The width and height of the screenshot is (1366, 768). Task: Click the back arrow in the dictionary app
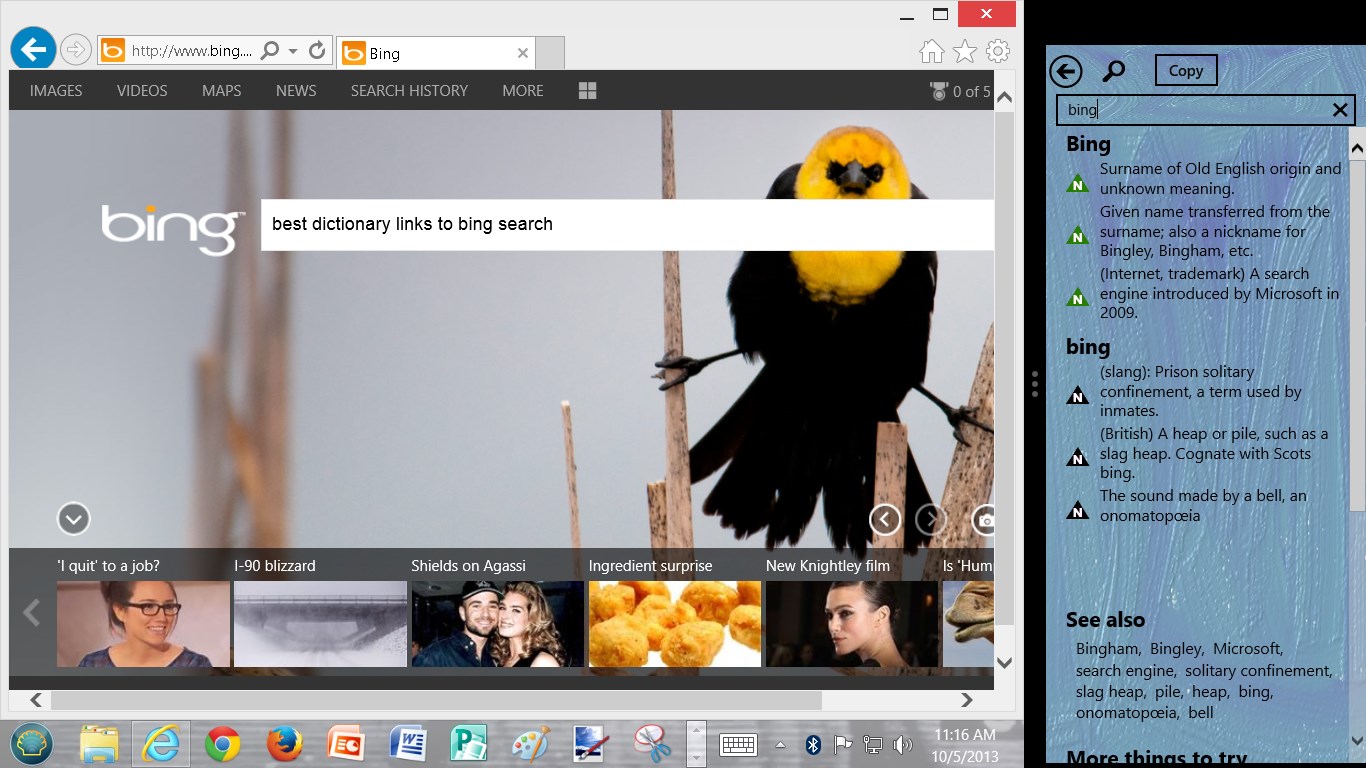tap(1066, 71)
